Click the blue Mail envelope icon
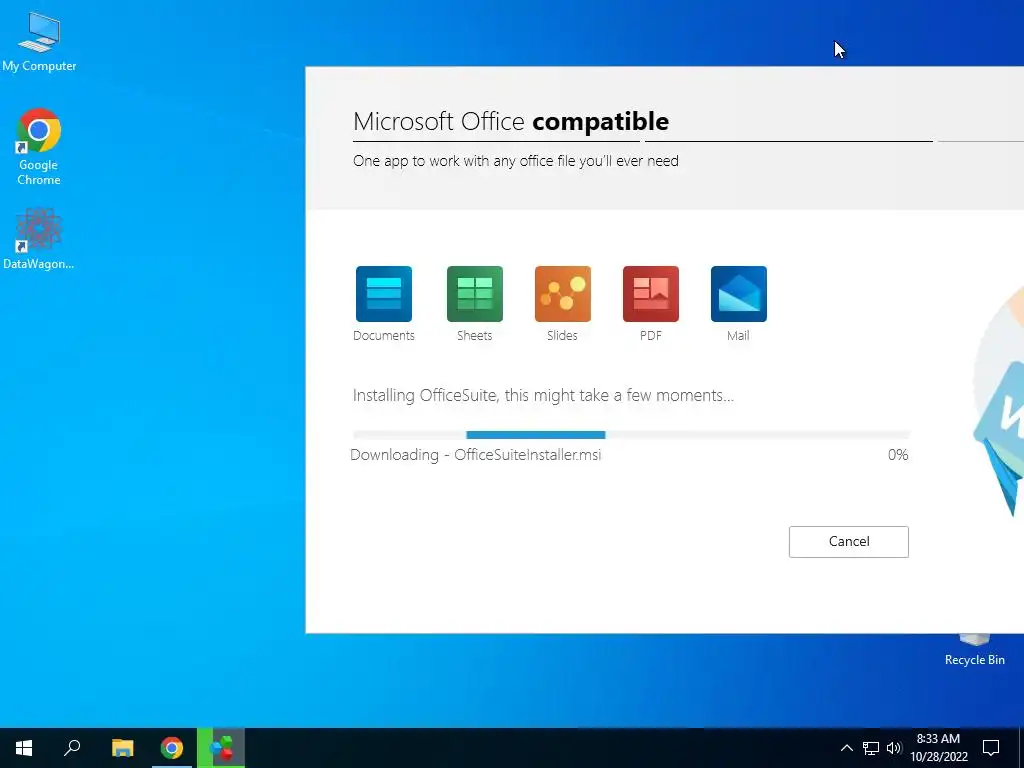This screenshot has height=768, width=1024. [x=739, y=294]
